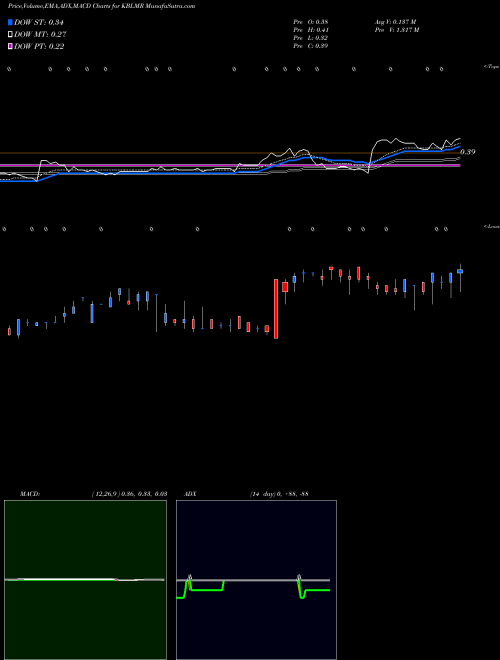This screenshot has width=500, height=660.
Task: Click the 'Pre C: 0.39' value
Action: (311, 46)
